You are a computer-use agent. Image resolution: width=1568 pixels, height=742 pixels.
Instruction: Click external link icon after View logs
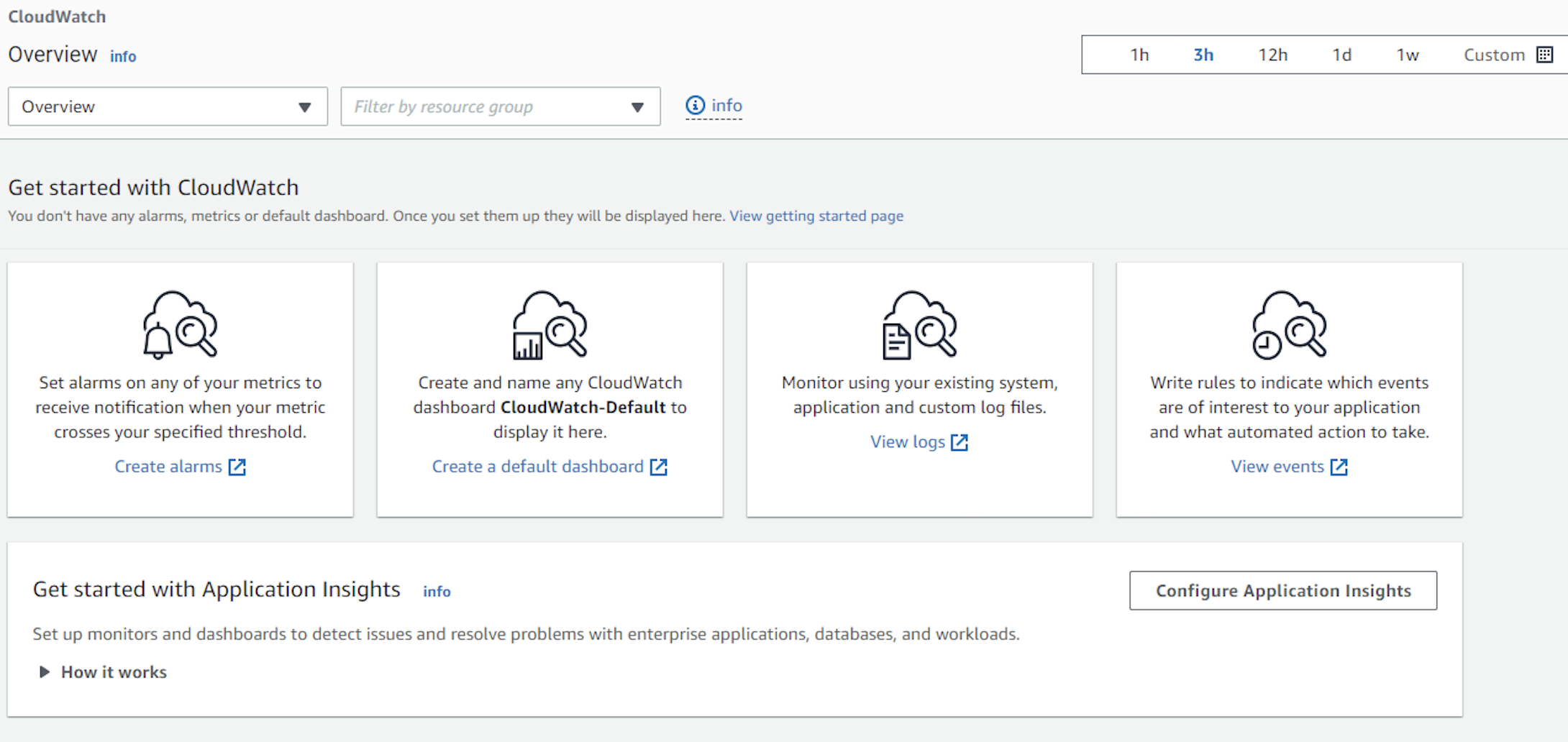click(x=960, y=442)
